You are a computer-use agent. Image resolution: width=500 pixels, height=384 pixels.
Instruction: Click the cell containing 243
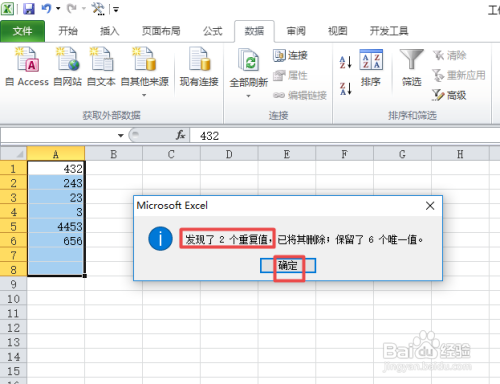coord(56,183)
